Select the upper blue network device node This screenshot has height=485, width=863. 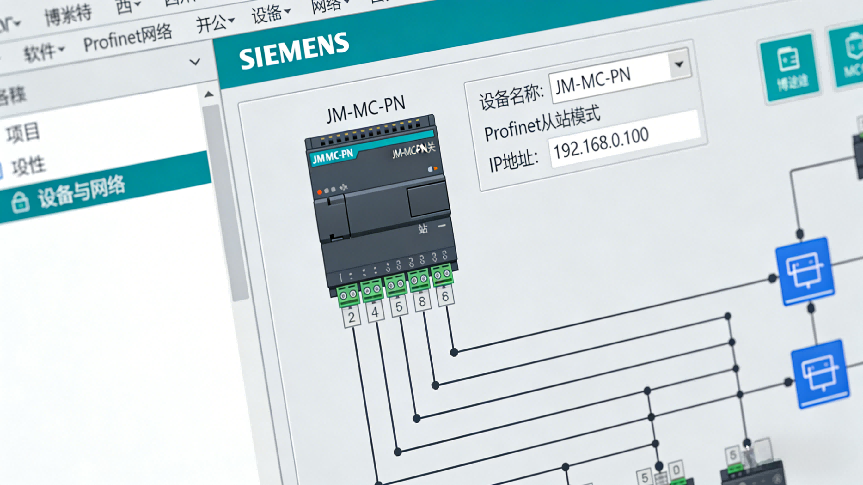tap(804, 271)
